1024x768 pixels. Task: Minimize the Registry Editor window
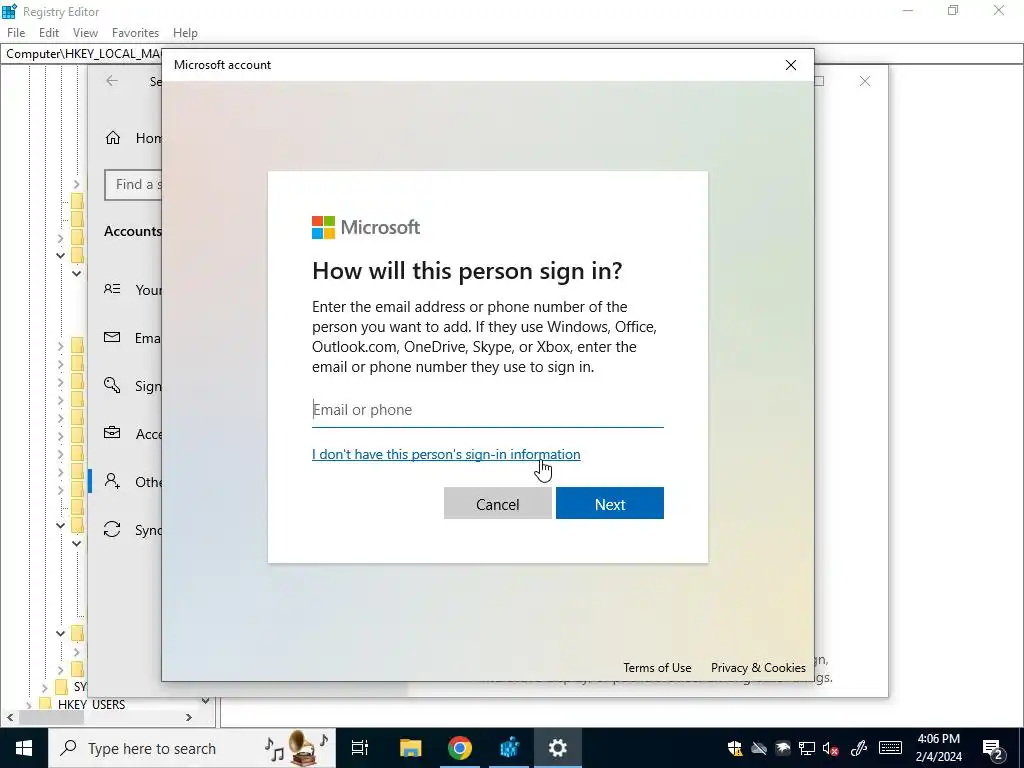[x=907, y=10]
